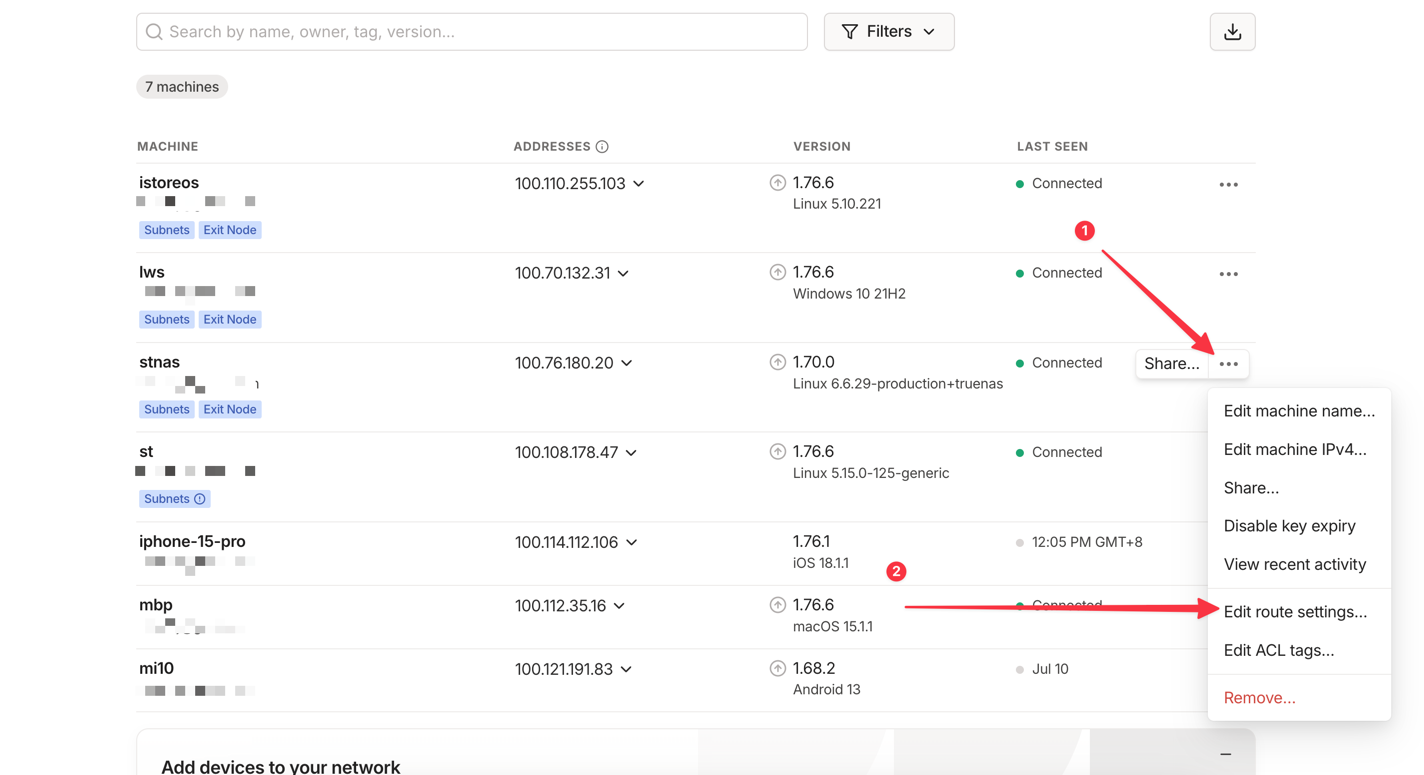1424x775 pixels.
Task: Expand addresses for 100.110.255.103
Action: [x=639, y=184]
